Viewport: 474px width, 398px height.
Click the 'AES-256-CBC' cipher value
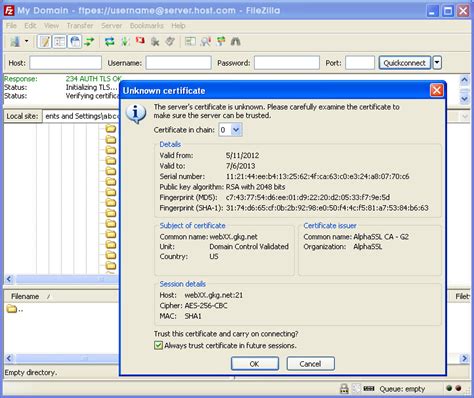(x=206, y=306)
